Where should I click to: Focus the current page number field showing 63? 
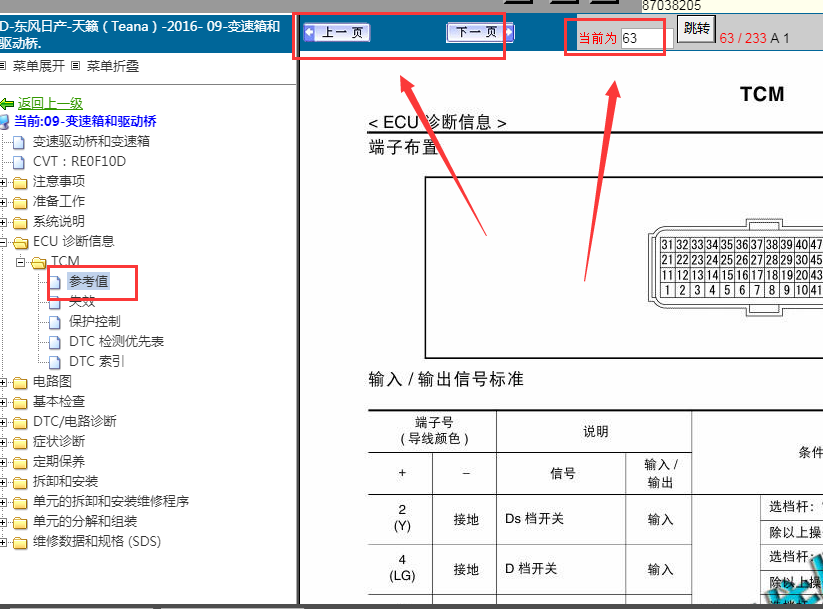(647, 38)
